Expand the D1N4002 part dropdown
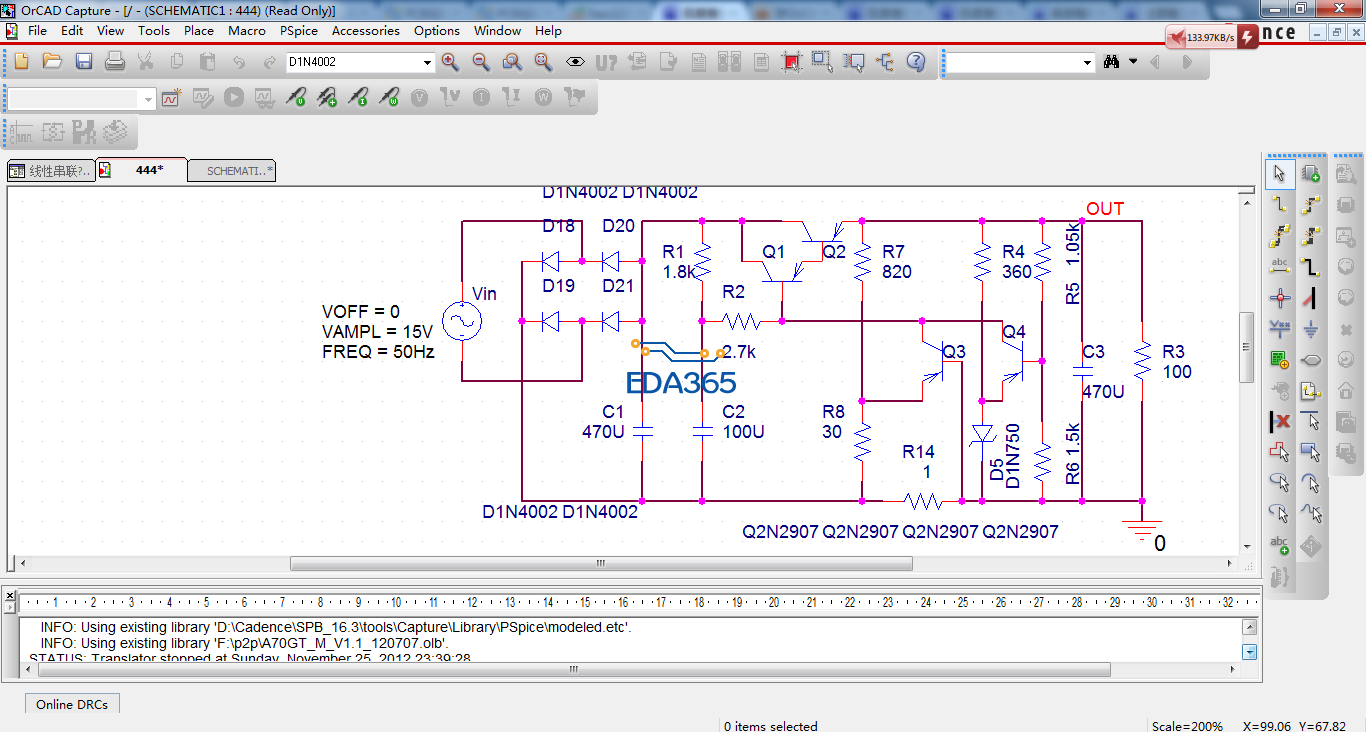 tap(427, 63)
